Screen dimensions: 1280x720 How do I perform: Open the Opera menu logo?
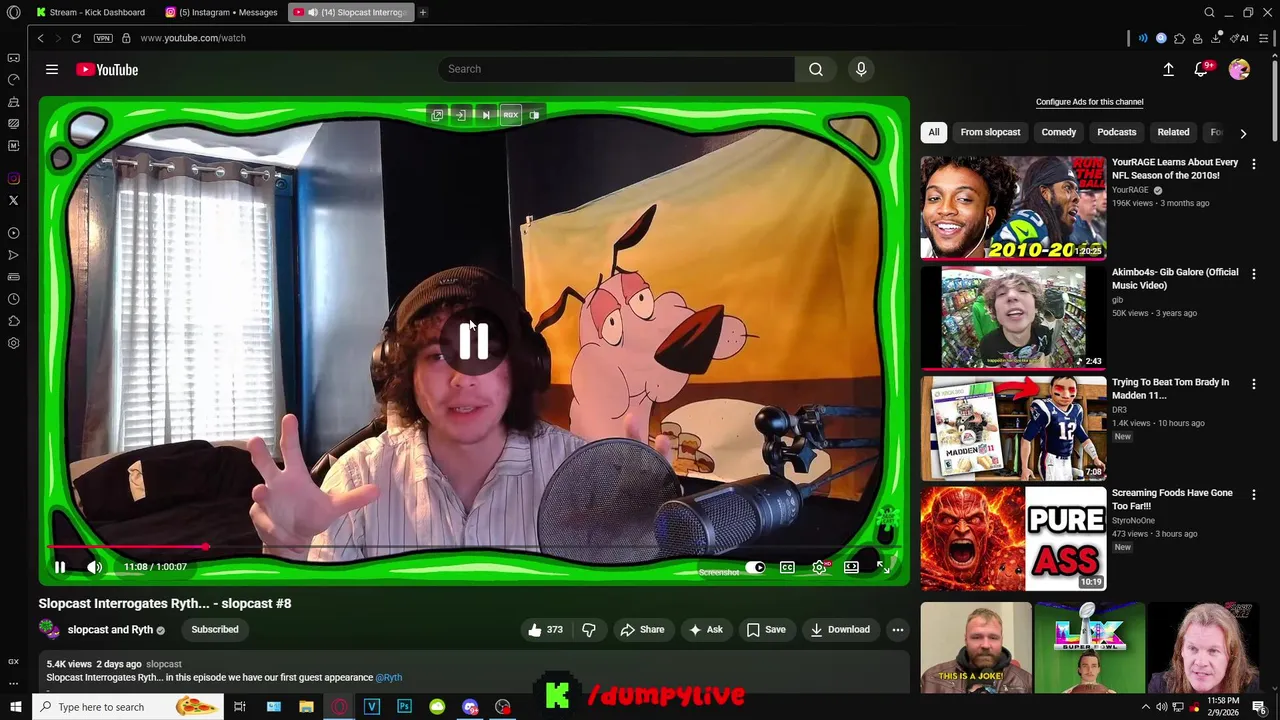[x=13, y=12]
